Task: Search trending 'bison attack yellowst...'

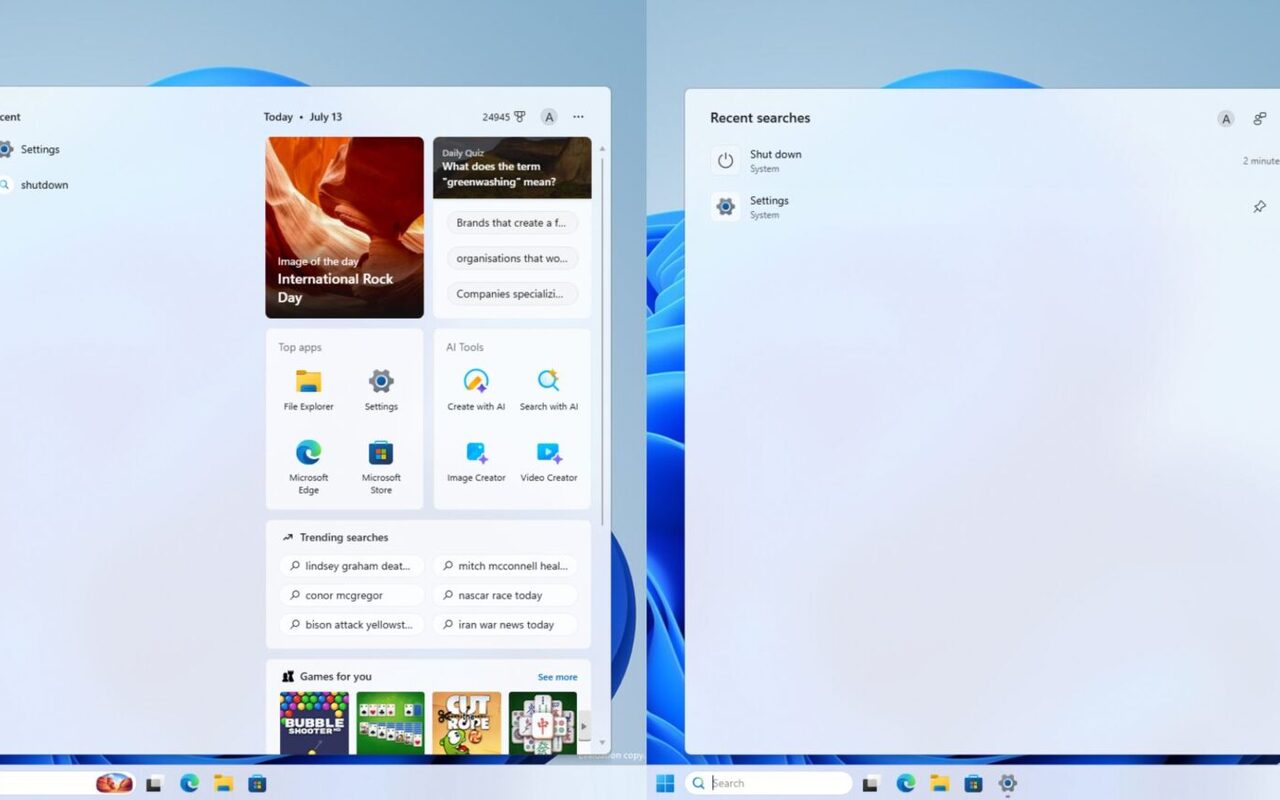Action: pyautogui.click(x=352, y=625)
